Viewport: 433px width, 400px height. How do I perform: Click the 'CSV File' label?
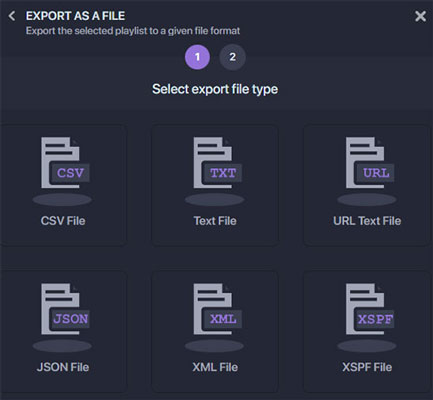pos(63,221)
